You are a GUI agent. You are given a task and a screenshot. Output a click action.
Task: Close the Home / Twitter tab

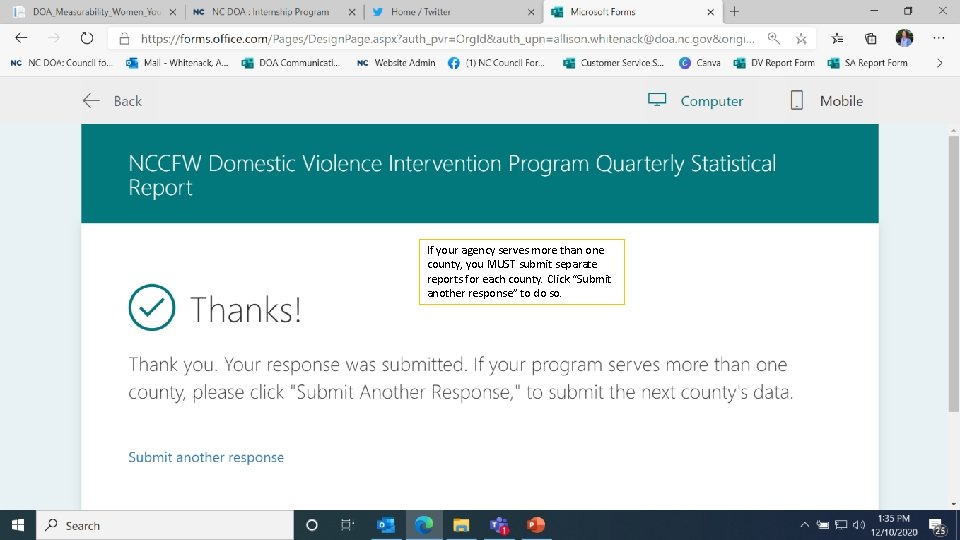click(531, 12)
